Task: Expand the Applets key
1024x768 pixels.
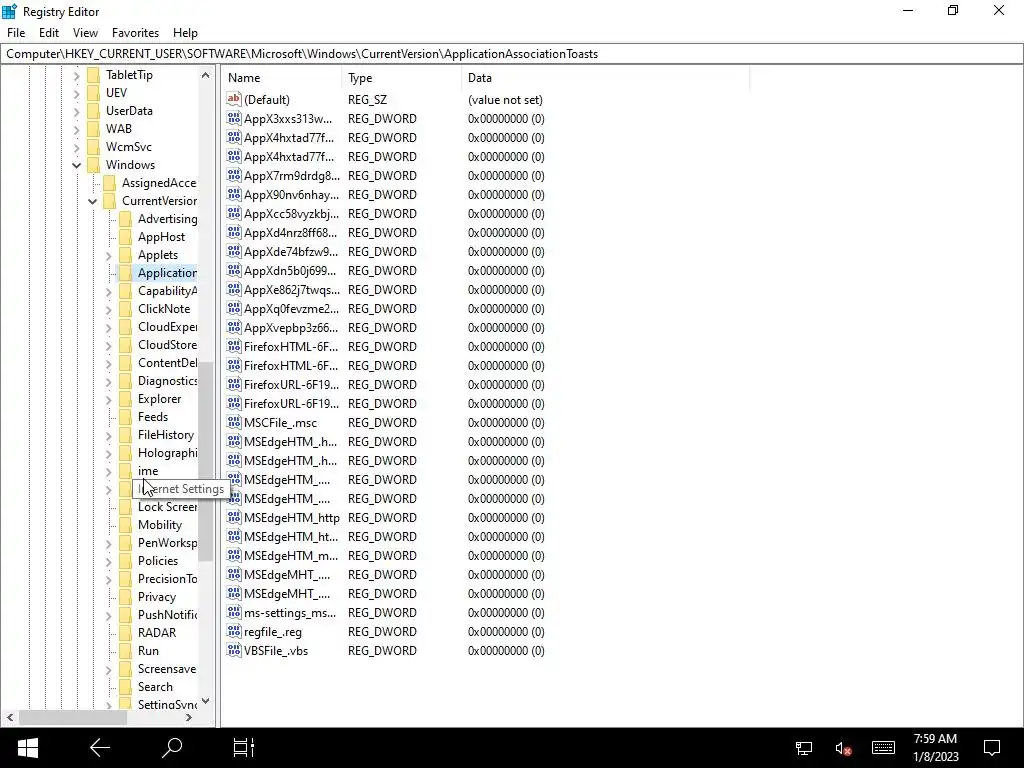Action: tap(108, 255)
